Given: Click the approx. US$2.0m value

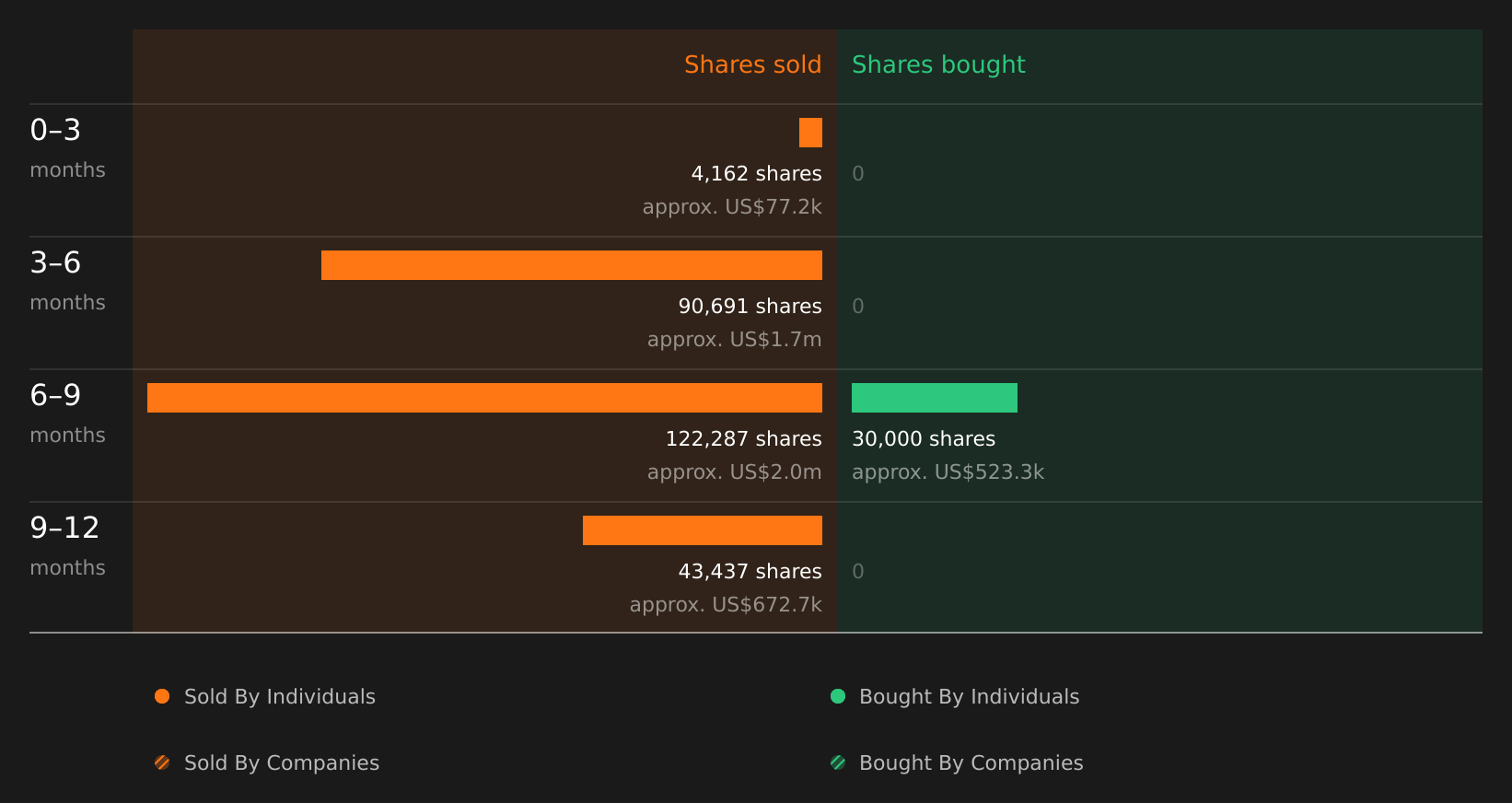Looking at the screenshot, I should [735, 471].
